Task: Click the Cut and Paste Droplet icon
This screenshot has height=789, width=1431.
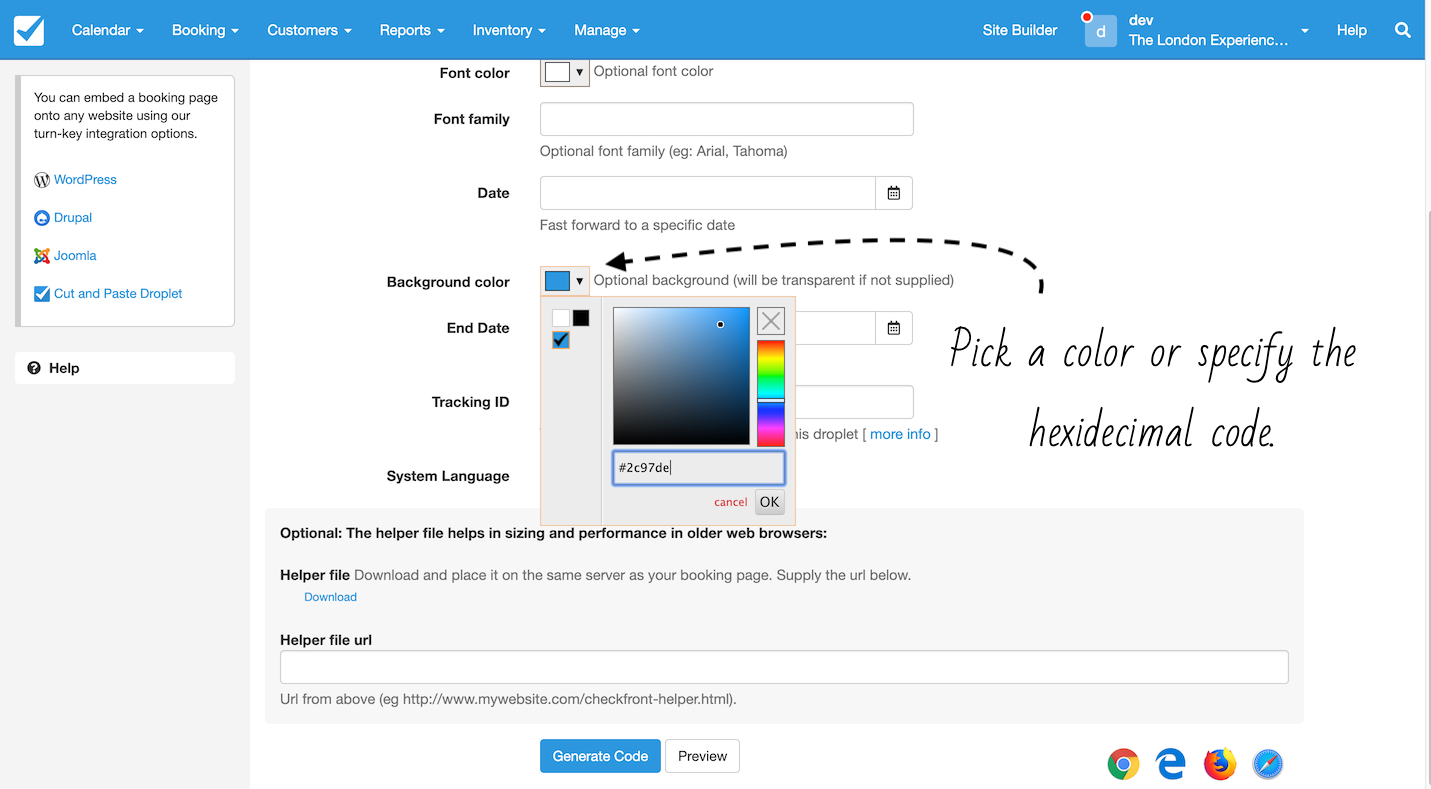Action: pos(42,294)
